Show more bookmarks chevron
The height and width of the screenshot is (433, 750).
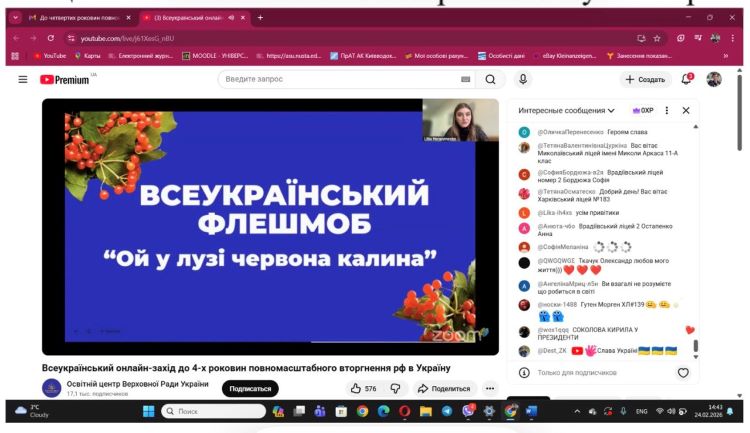pos(726,56)
